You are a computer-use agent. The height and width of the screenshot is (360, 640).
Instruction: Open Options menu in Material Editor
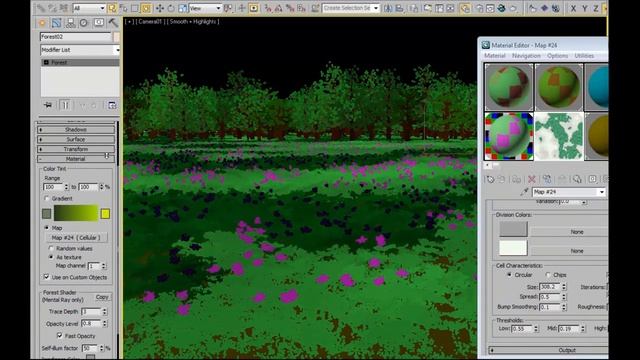tap(557, 56)
